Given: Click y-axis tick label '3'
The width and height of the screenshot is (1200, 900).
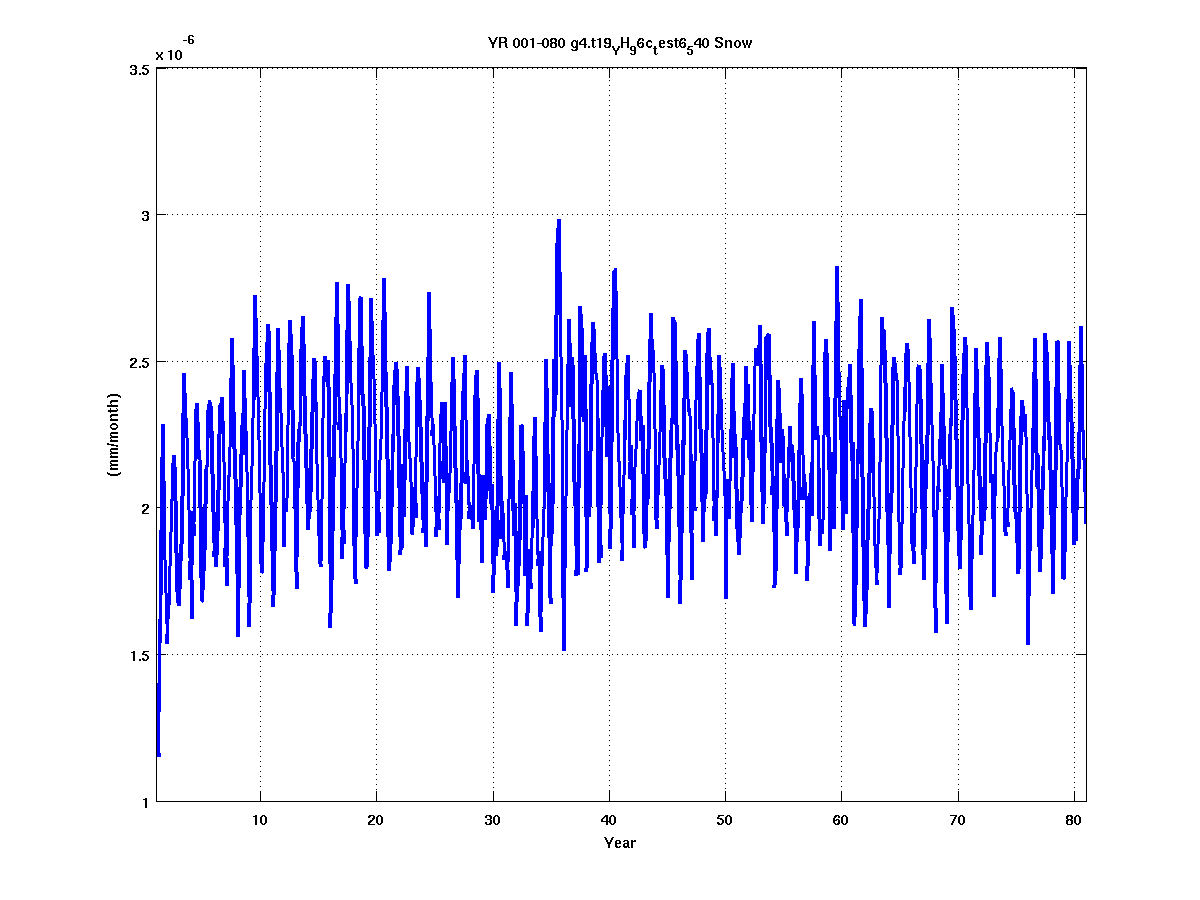Looking at the screenshot, I should pos(145,216).
